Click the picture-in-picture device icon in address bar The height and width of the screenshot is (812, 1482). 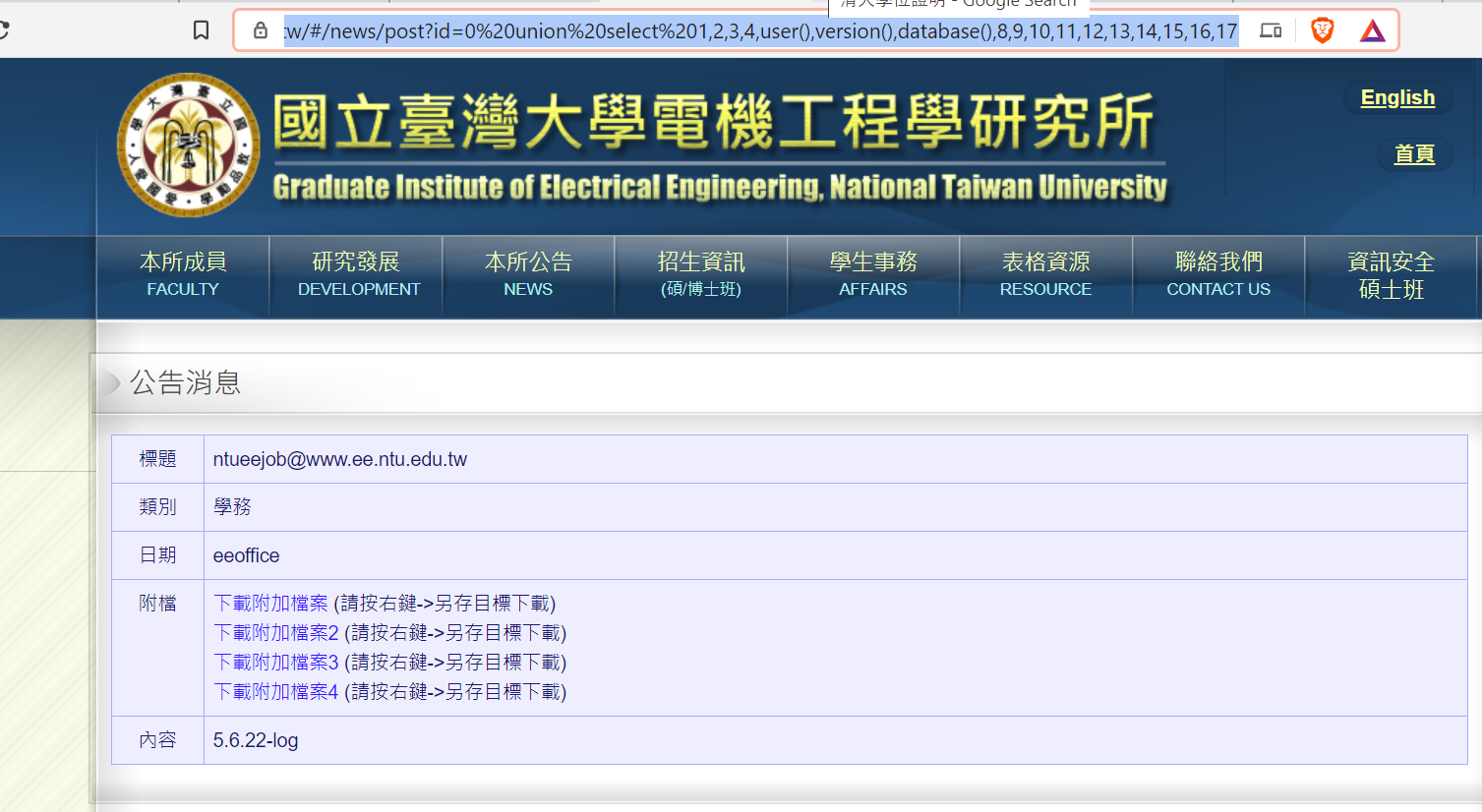[1271, 30]
